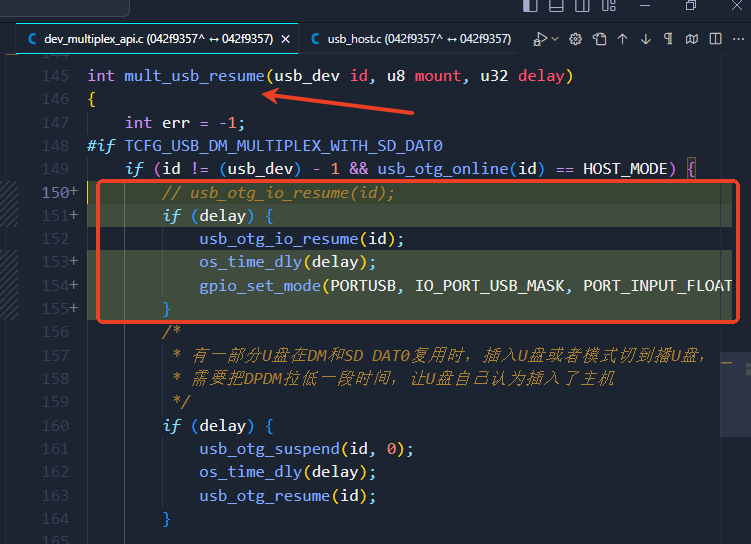751x544 pixels.
Task: Go to previous change up arrow
Action: [622, 39]
